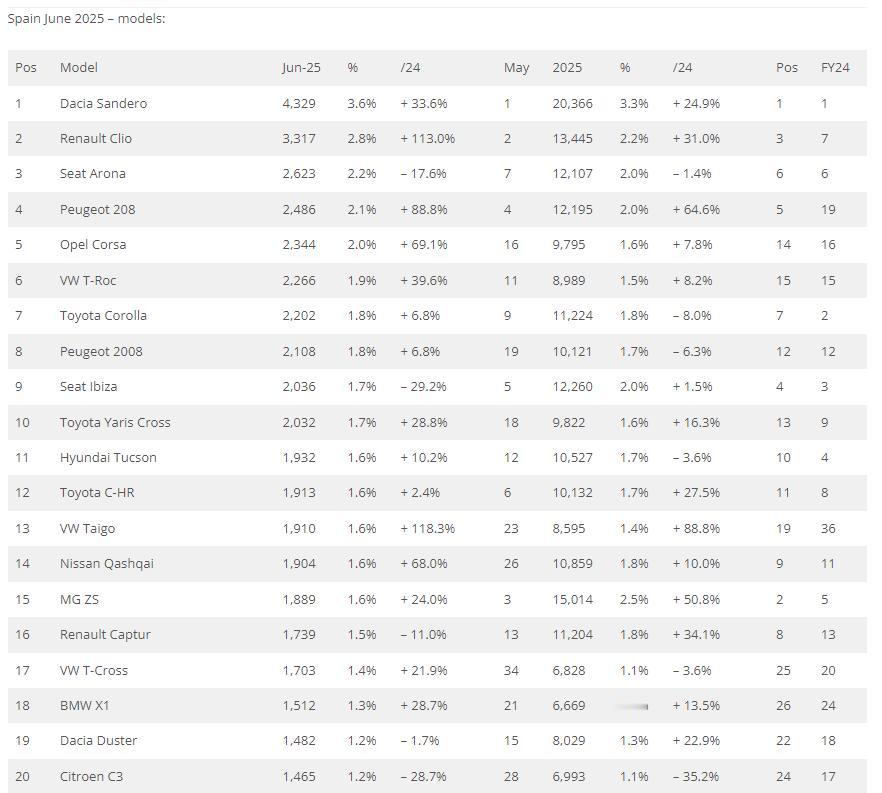Screen dimensions: 882x793
Task: Click the May column header
Action: click(x=516, y=67)
